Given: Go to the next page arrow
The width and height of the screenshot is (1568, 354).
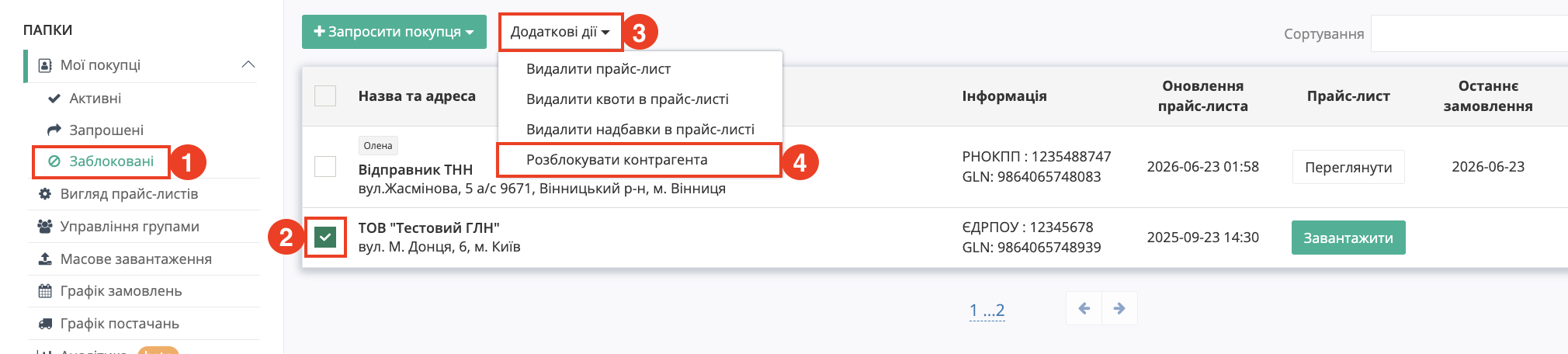Looking at the screenshot, I should [1119, 308].
